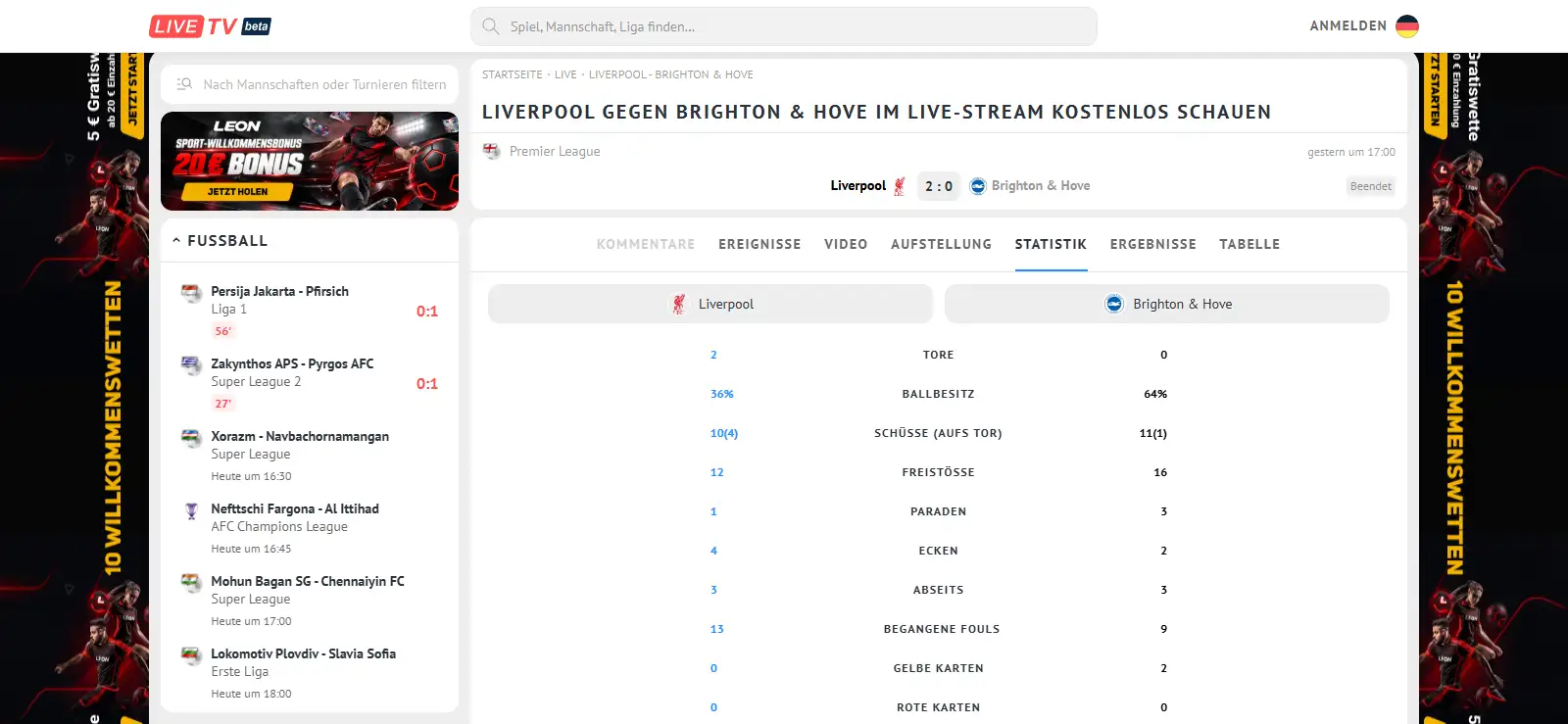Click the Liverpool crest next to the score

tap(899, 186)
